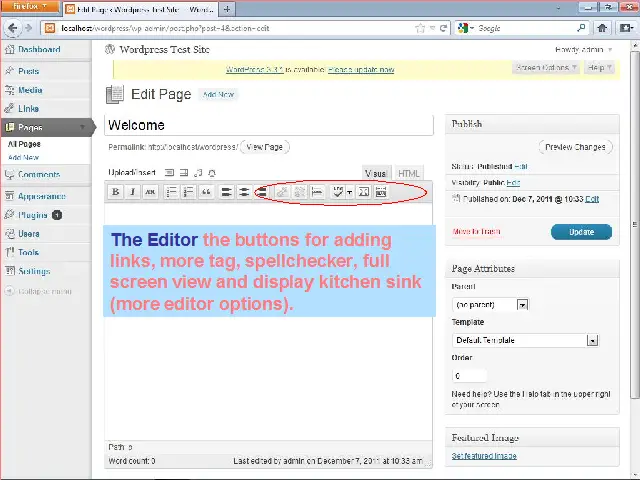Toggle the spellchecker button
The image size is (640, 480).
338,192
